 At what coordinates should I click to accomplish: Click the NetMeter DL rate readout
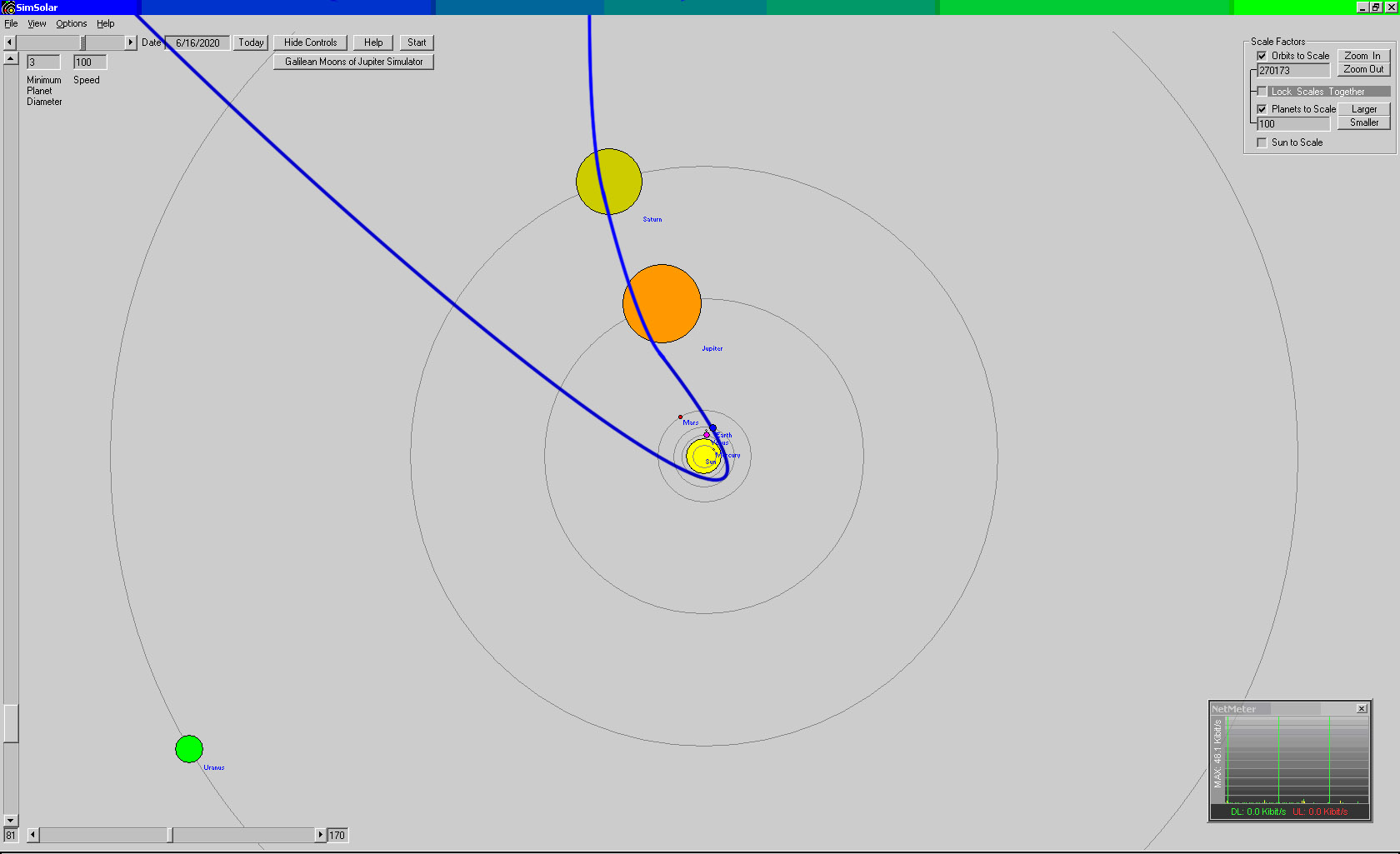point(1257,812)
